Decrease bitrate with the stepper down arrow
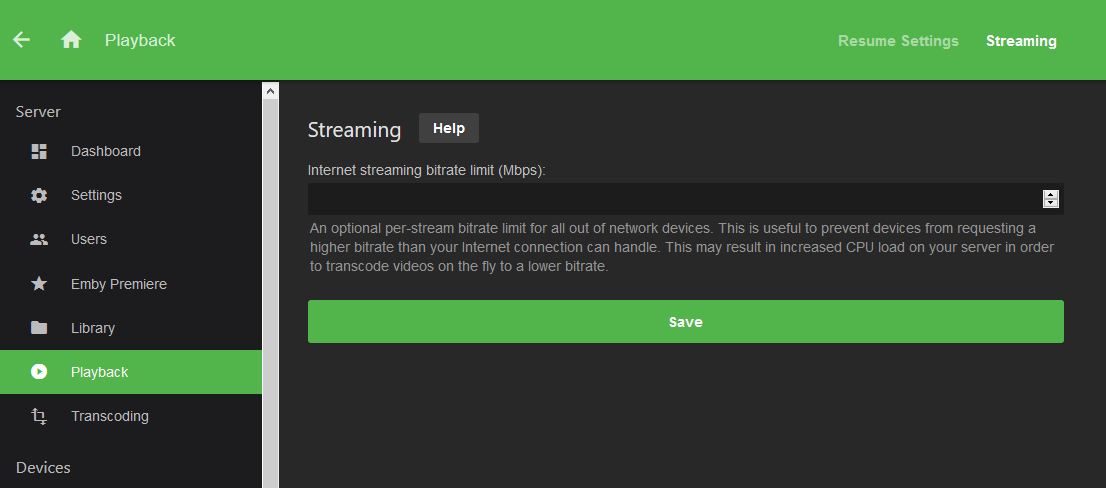The width and height of the screenshot is (1106, 488). (x=1050, y=203)
